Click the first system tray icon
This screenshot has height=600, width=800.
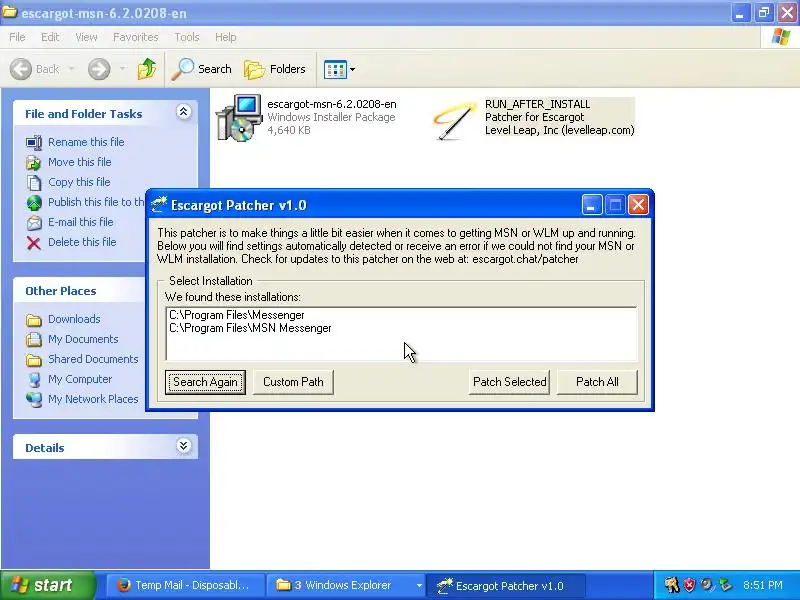[x=671, y=585]
